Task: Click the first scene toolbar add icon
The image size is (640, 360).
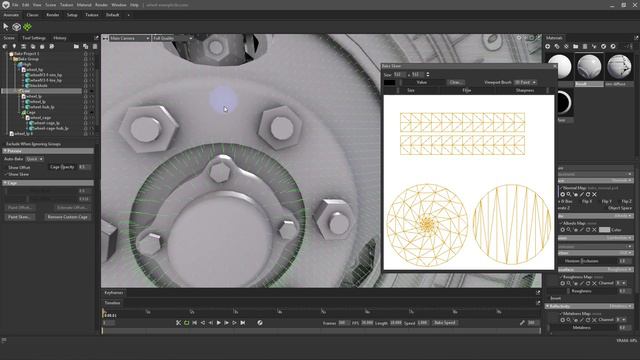Action: [5, 47]
